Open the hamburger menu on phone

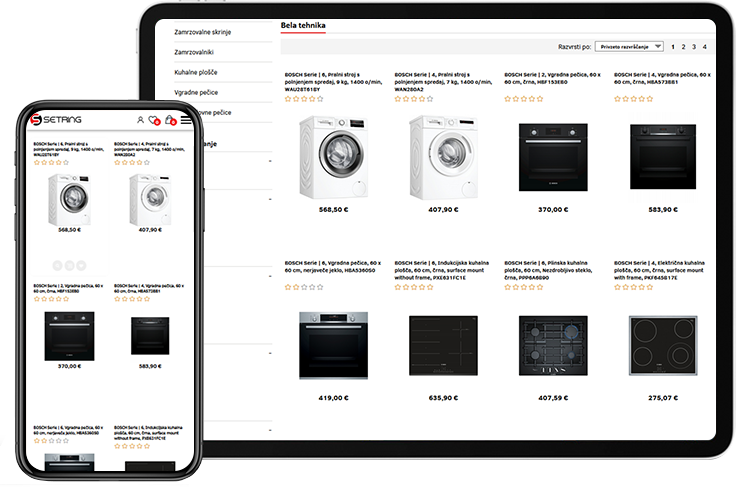click(186, 120)
